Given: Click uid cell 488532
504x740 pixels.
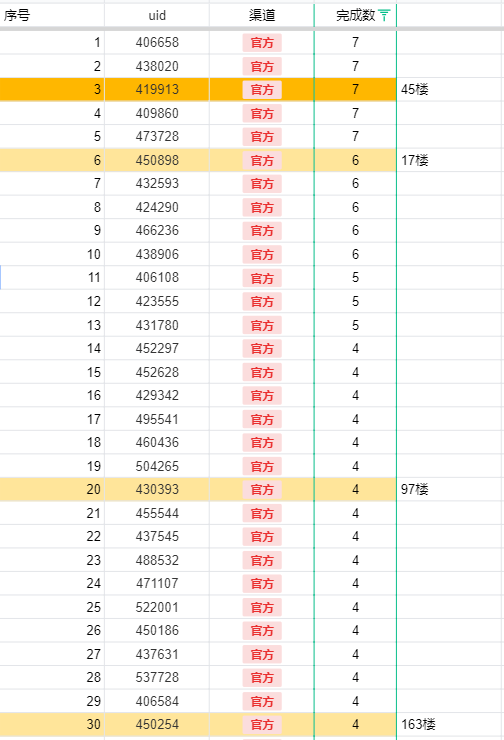Looking at the screenshot, I should coord(157,560).
